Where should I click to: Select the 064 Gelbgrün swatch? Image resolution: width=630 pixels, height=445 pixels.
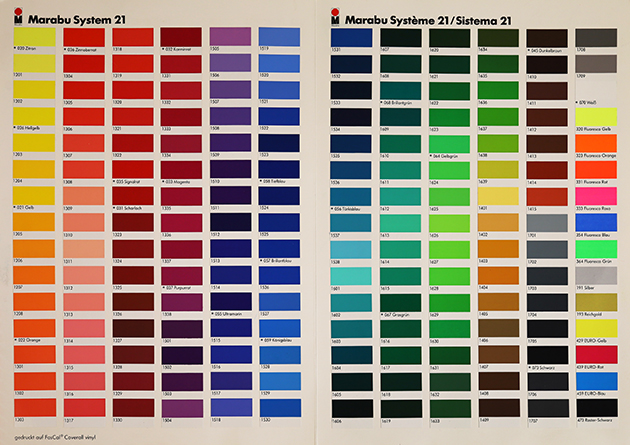(x=450, y=144)
